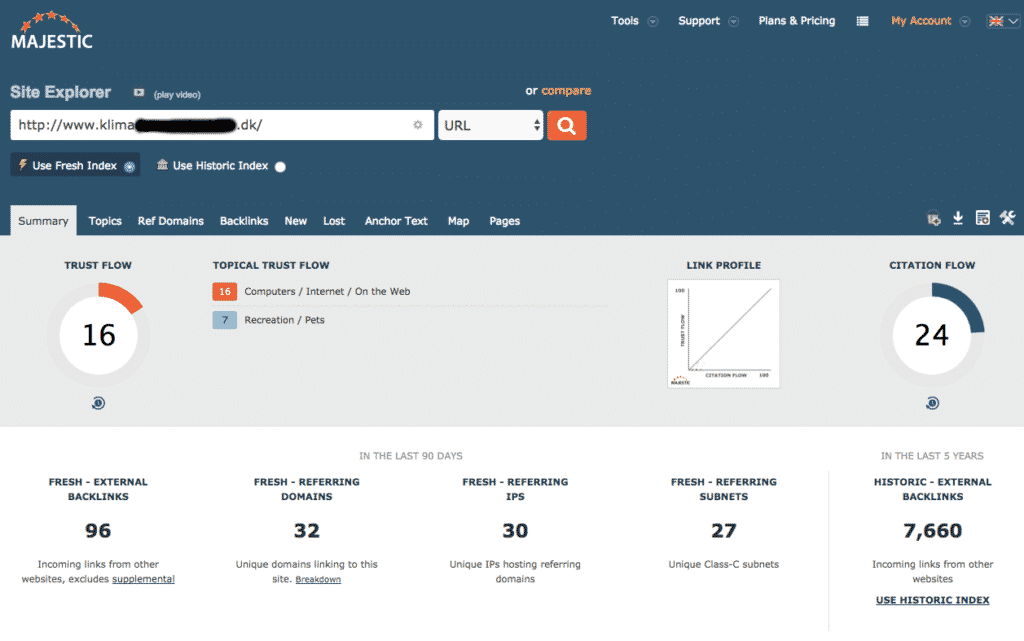The width and height of the screenshot is (1024, 641).
Task: Click the bucket icon in the tab bar
Action: point(934,219)
